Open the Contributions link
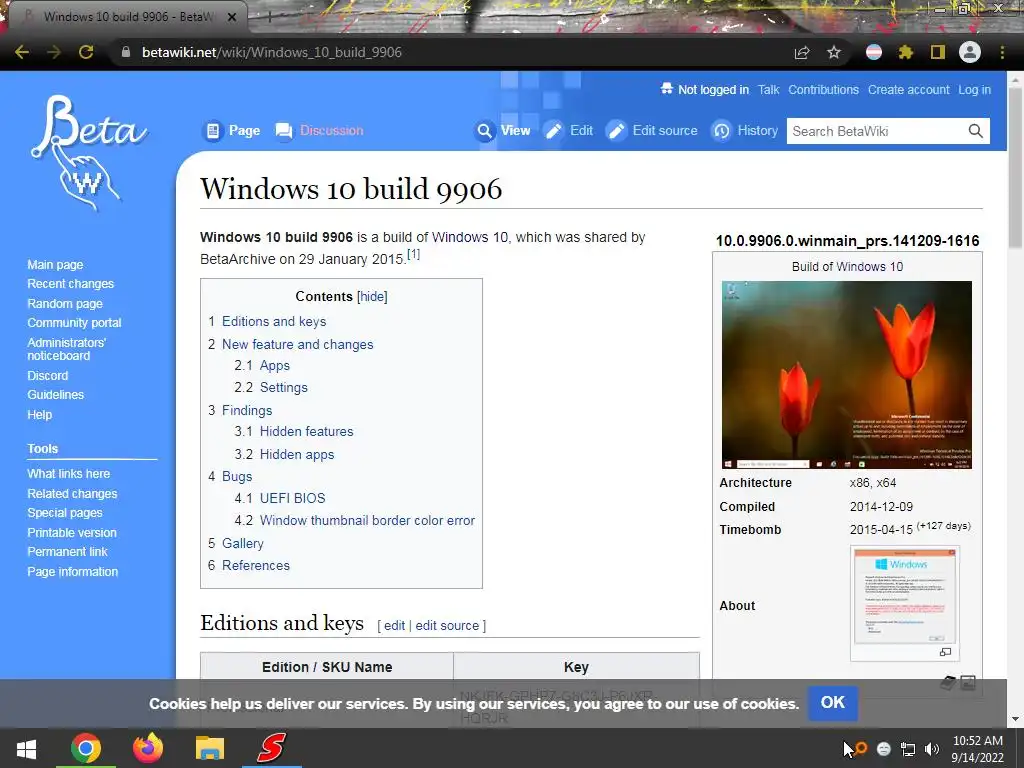Image resolution: width=1024 pixels, height=768 pixels. coord(824,90)
